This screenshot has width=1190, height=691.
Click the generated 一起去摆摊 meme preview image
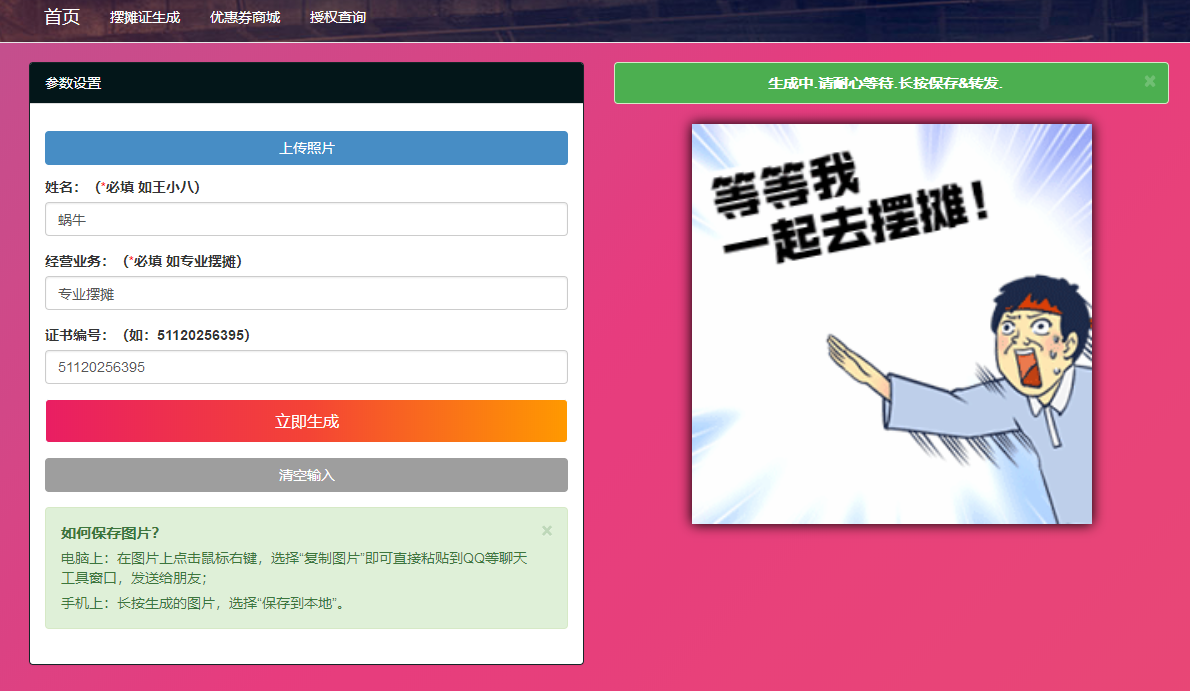891,322
